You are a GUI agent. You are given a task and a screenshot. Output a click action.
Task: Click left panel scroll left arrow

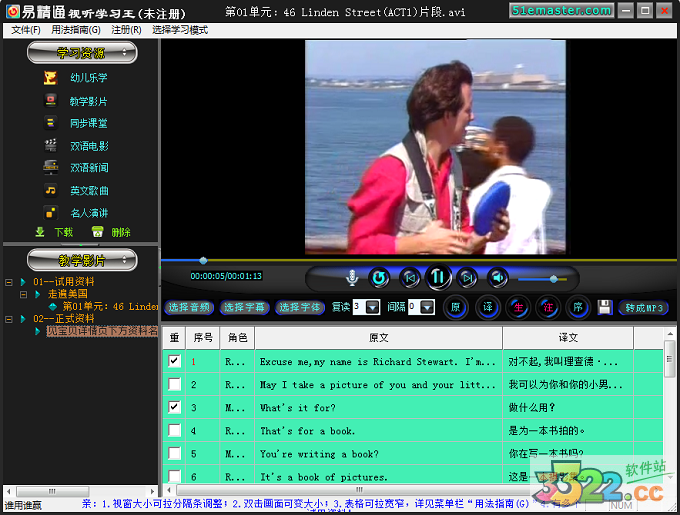[x=9, y=491]
